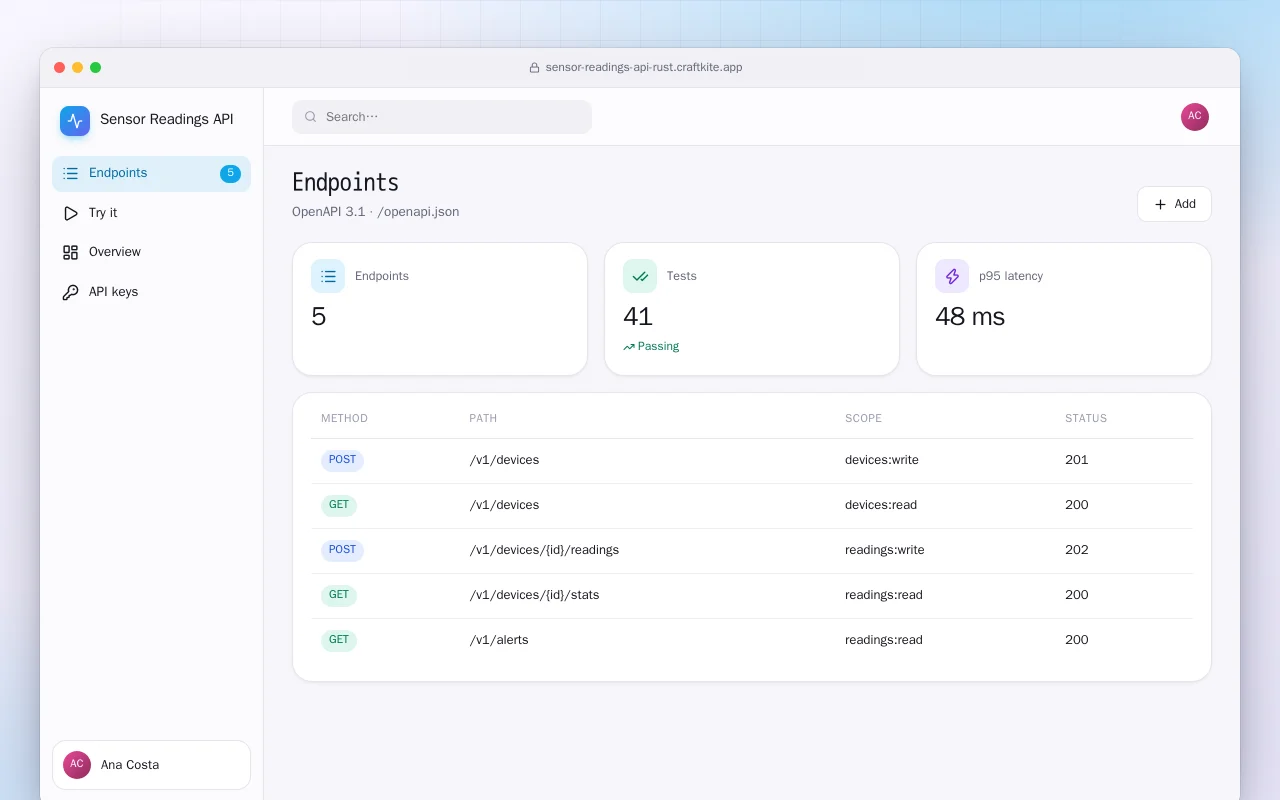Click the Endpoints card list icon

click(328, 276)
